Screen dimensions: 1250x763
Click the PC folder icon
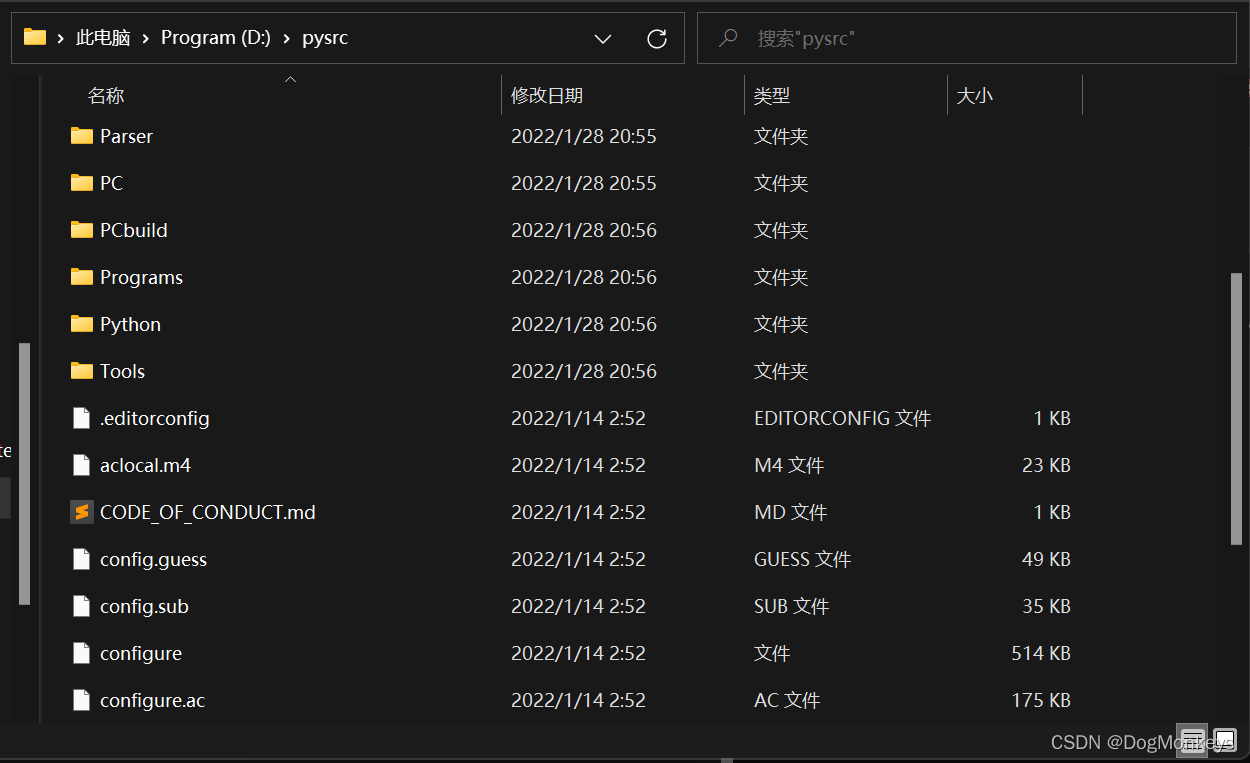coord(82,183)
